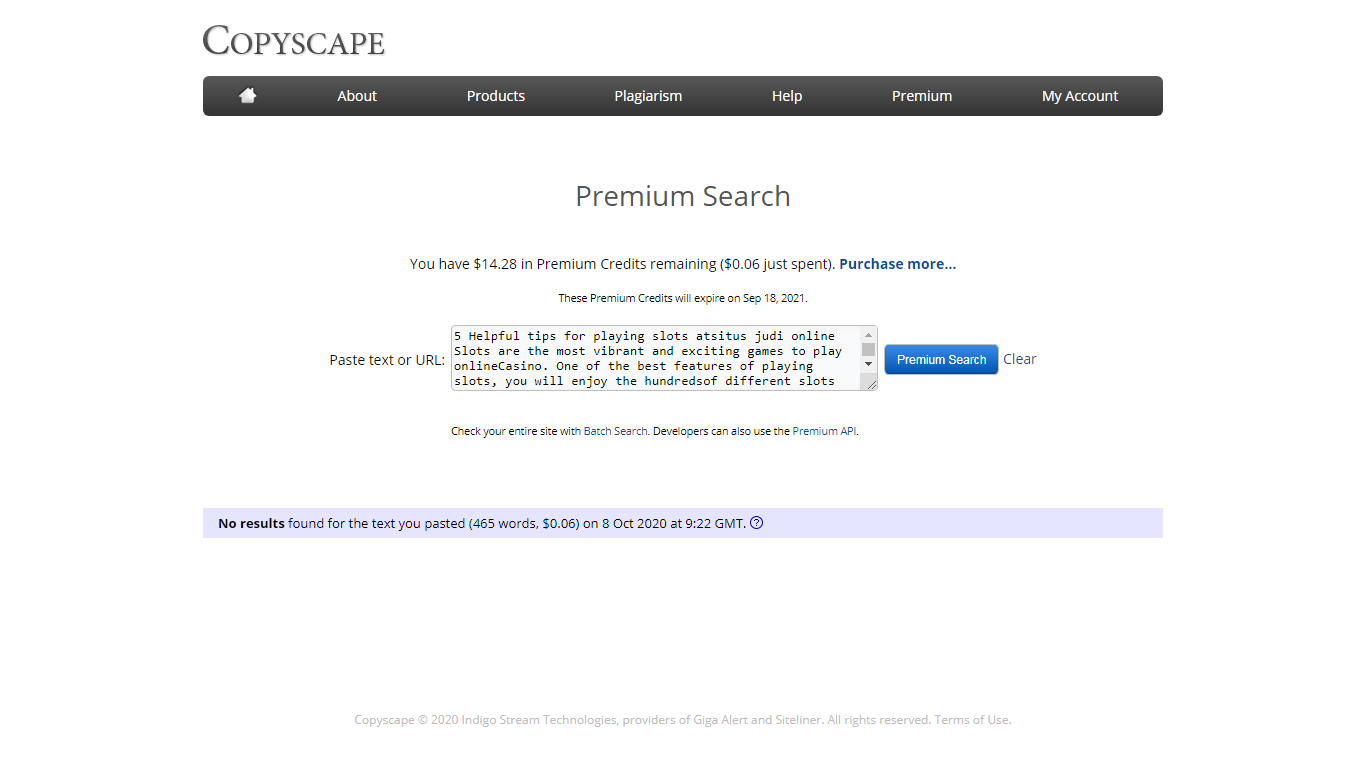1366x768 pixels.
Task: Click the 'Paste text or URL:' label
Action: (x=387, y=360)
